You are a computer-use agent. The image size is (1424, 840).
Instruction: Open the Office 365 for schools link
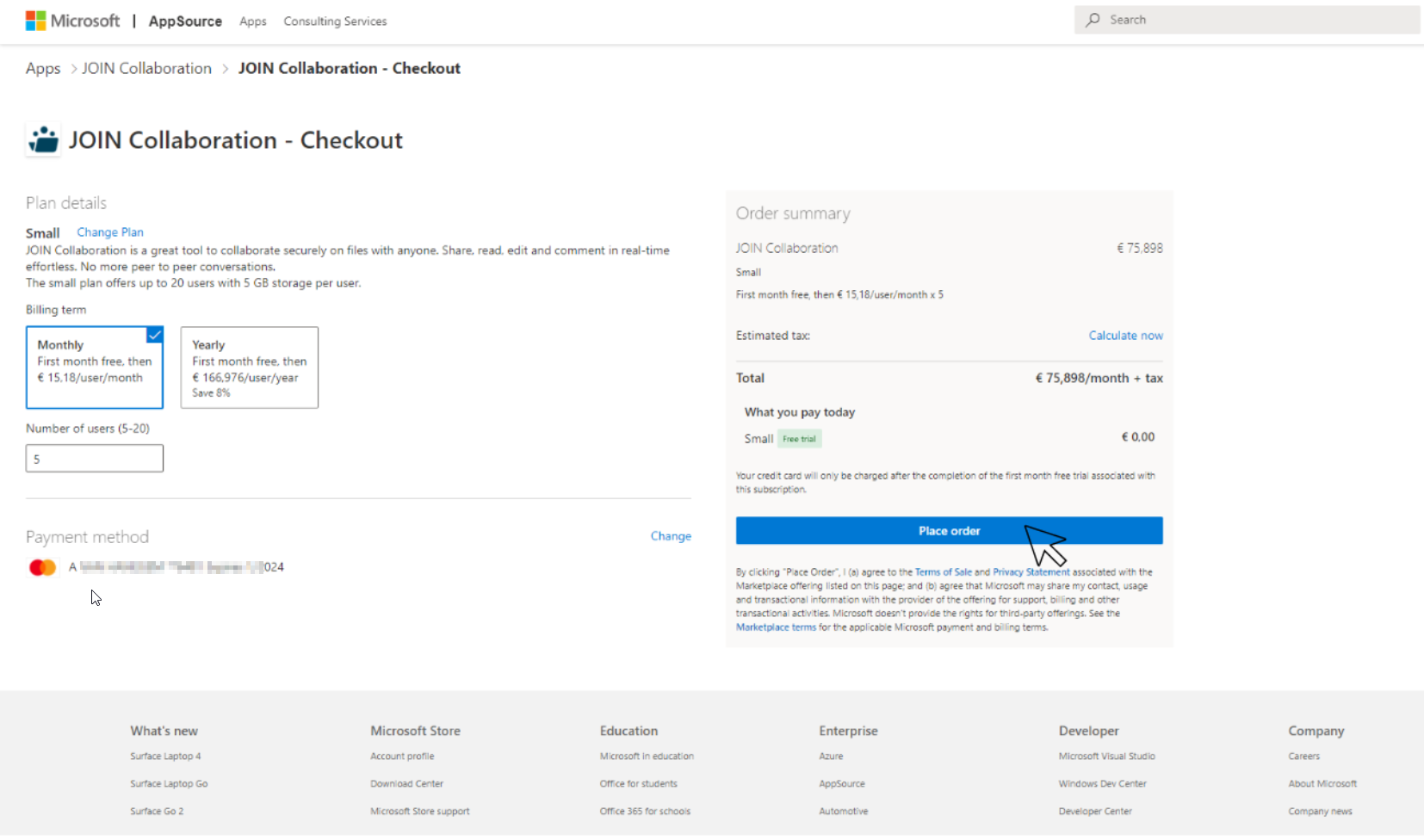645,812
